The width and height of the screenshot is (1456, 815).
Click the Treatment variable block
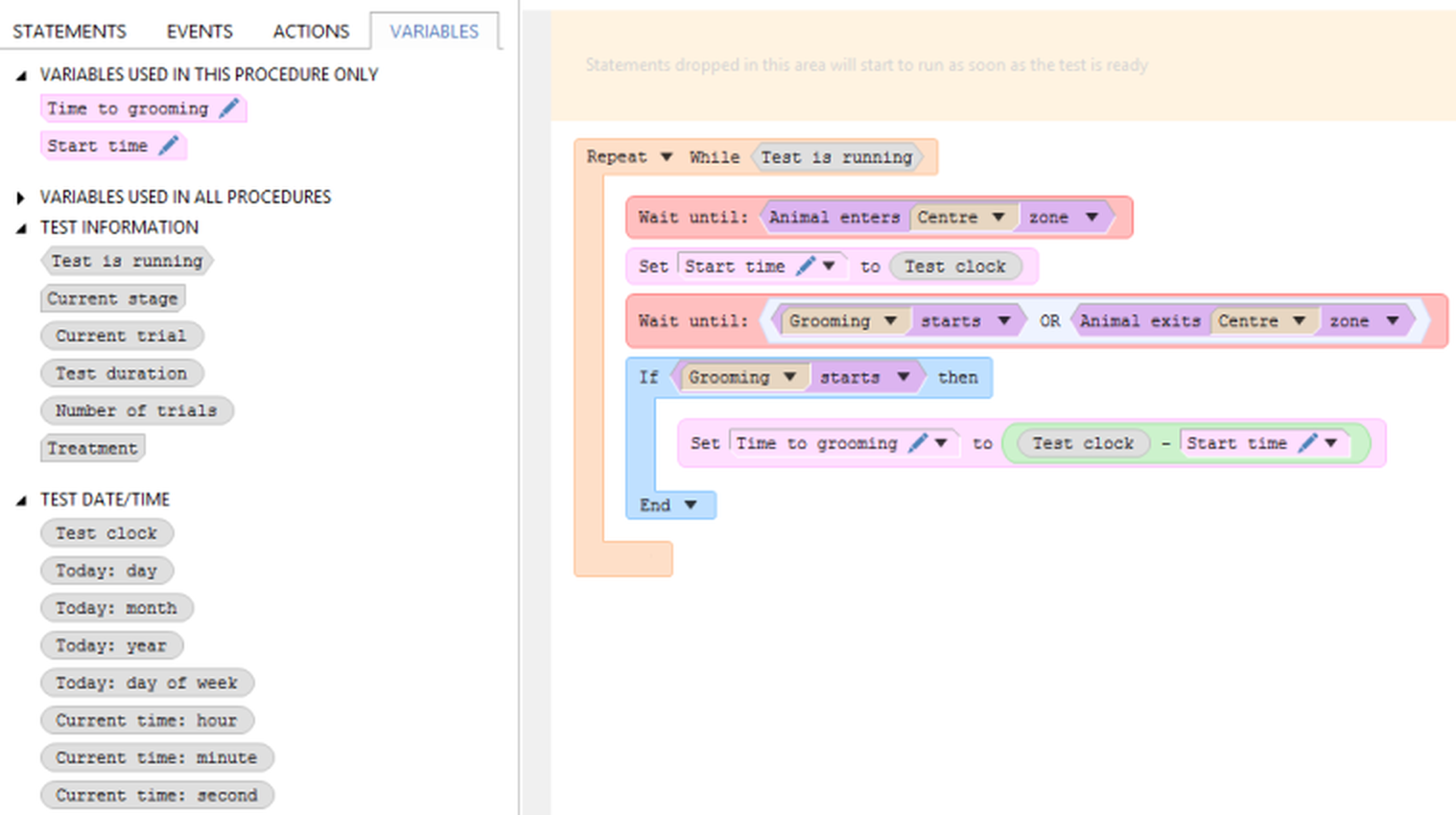(x=92, y=448)
